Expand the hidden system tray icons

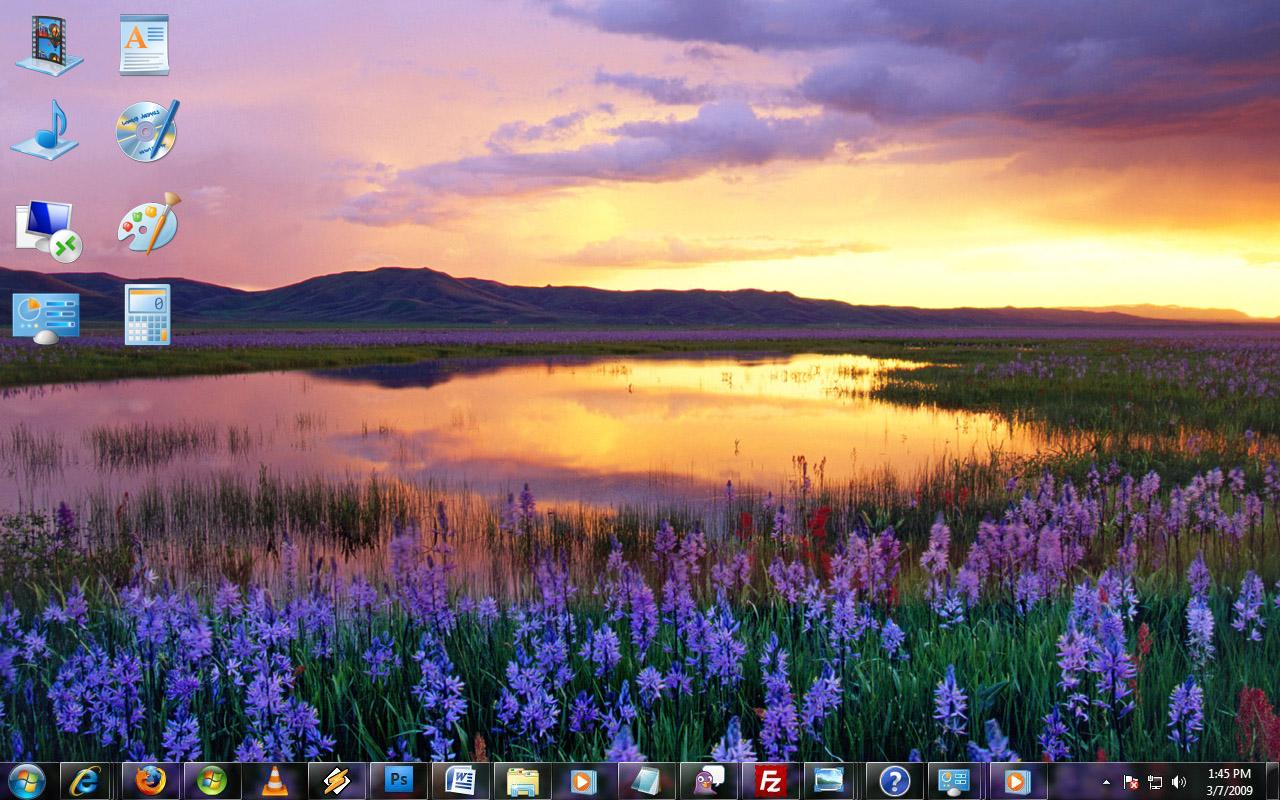point(1106,782)
